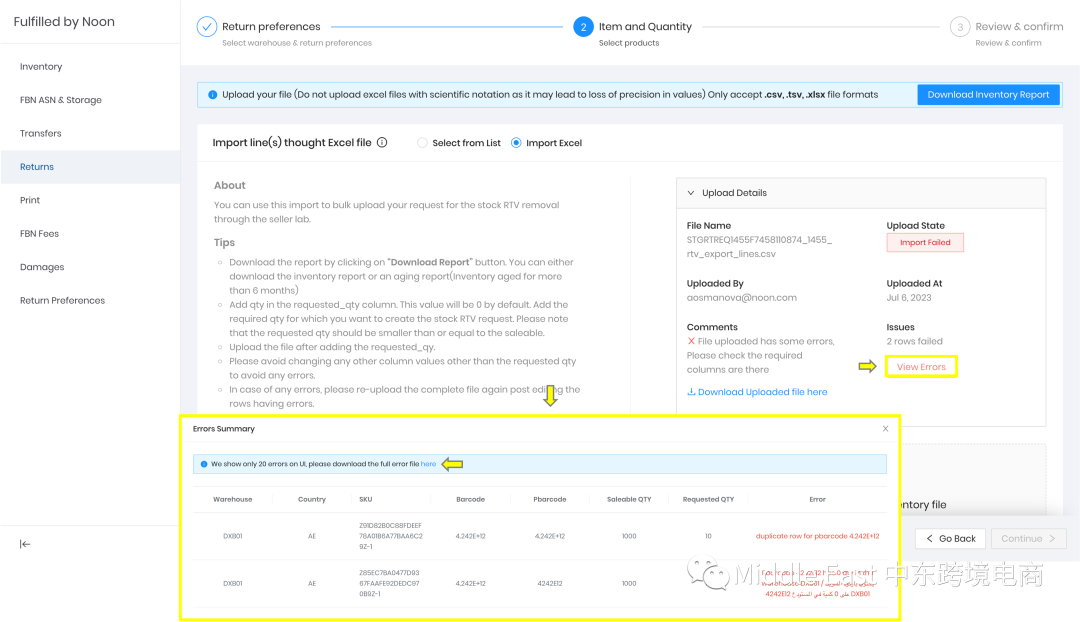The height and width of the screenshot is (622, 1080).
Task: Click the blue info icon in upload notice
Action: 213,95
